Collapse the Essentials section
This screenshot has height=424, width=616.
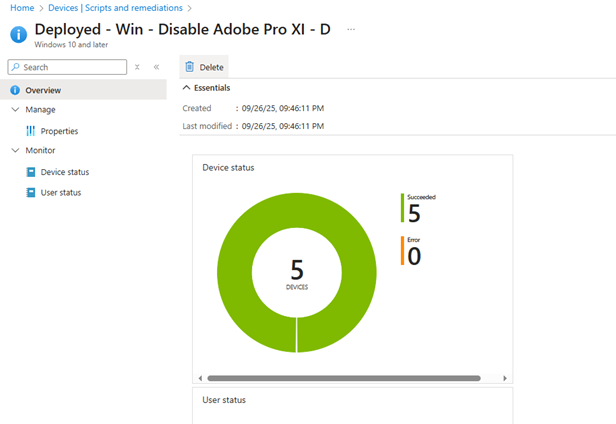[186, 88]
